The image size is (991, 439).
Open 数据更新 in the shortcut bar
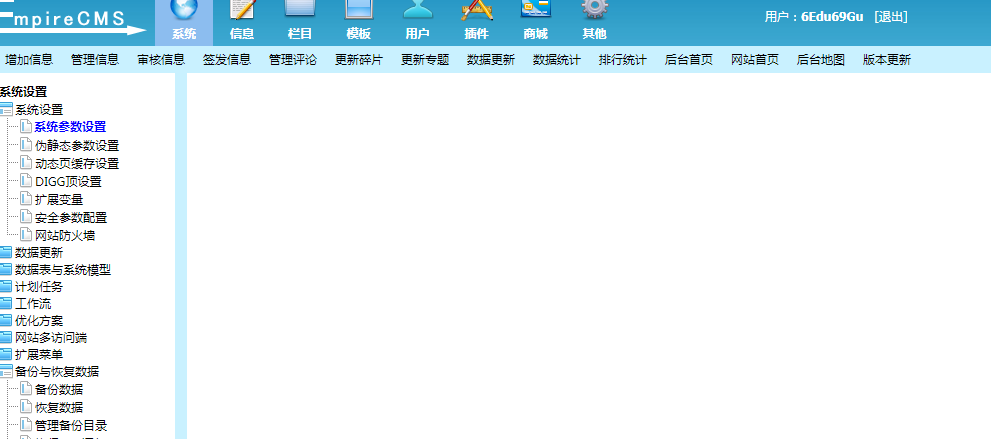(491, 60)
